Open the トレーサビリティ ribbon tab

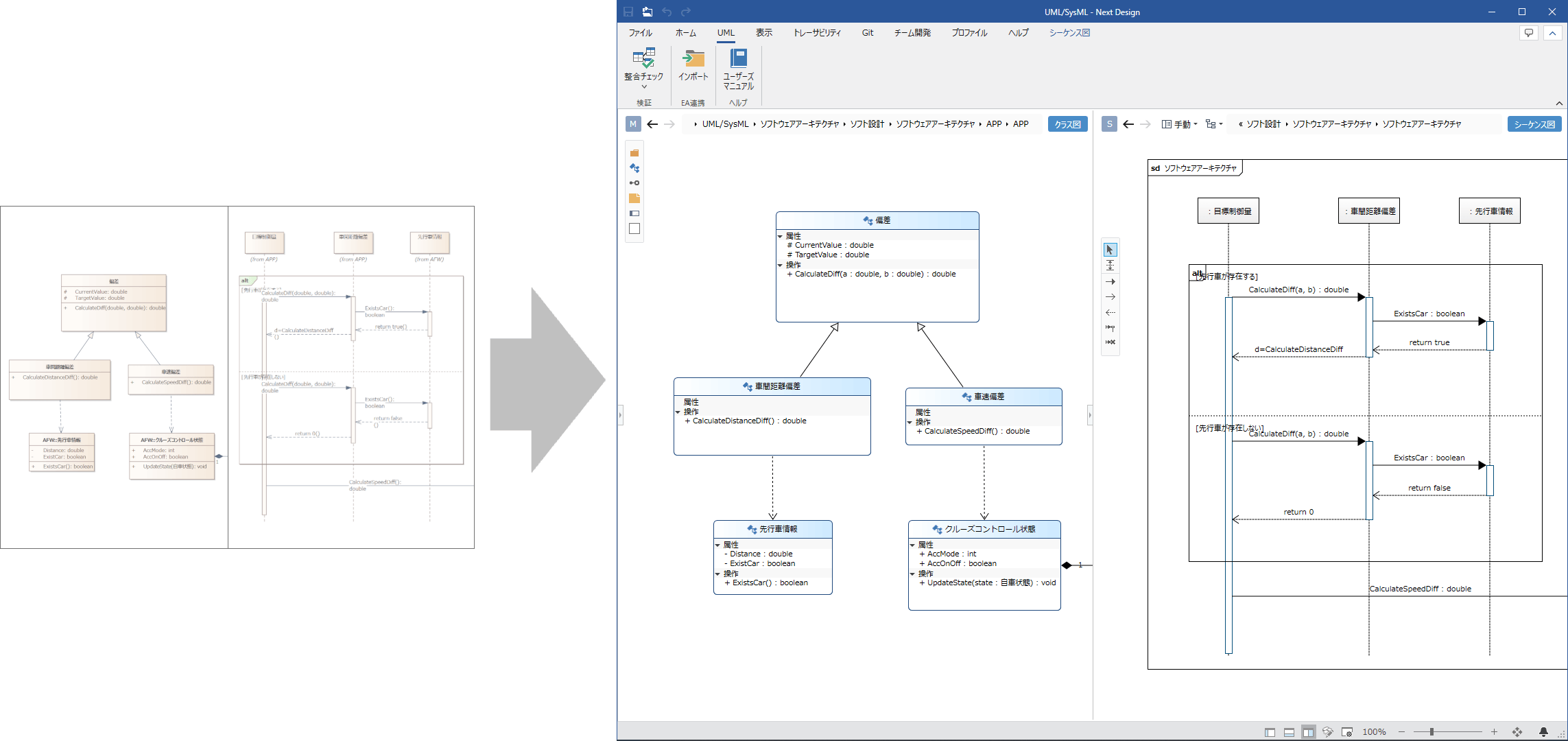(816, 33)
